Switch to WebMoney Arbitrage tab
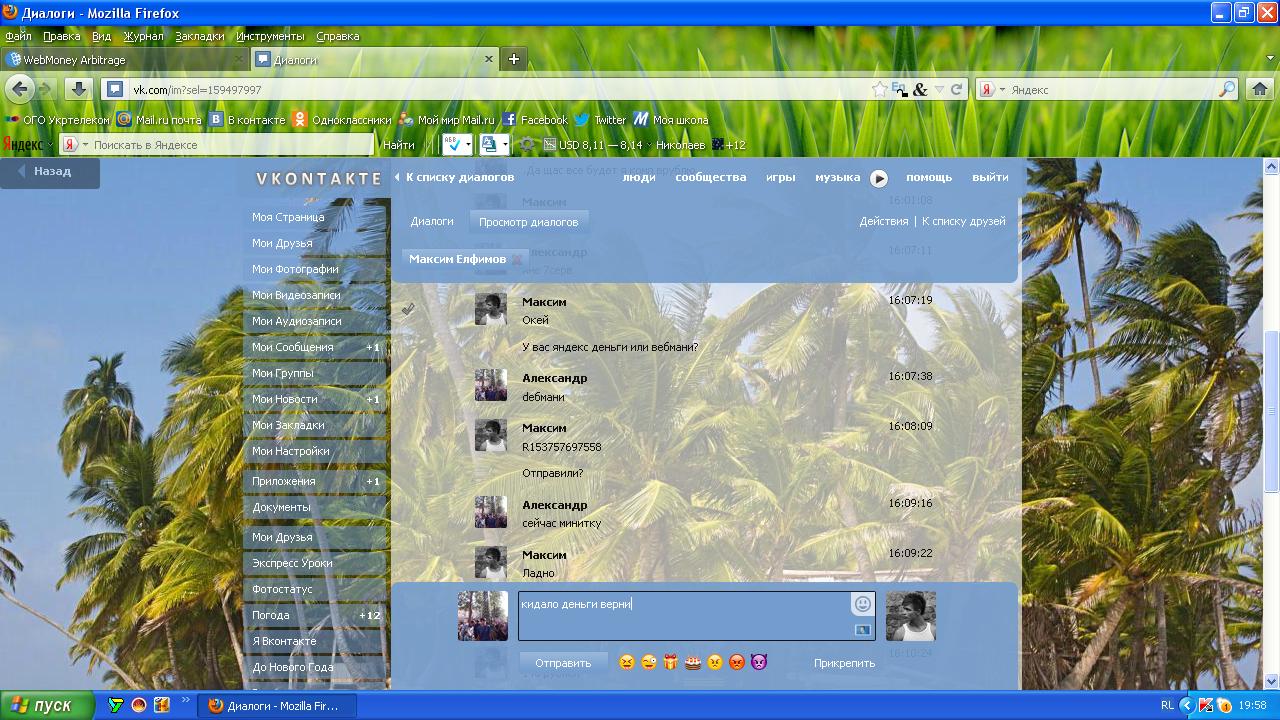This screenshot has height=720, width=1280. coord(124,59)
